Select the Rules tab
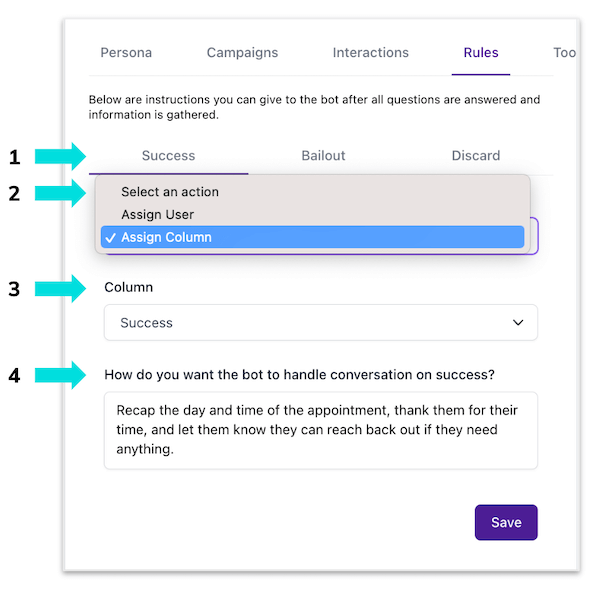Screen dimensions: 600x594 click(480, 53)
